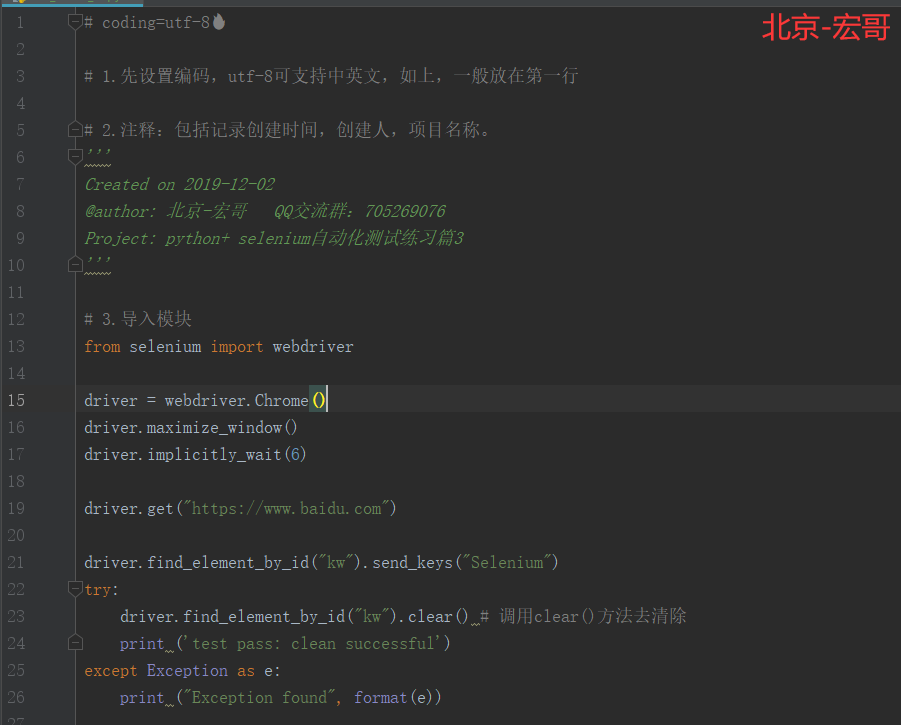
Task: Click line number 15 in the gutter
Action: click(x=17, y=400)
